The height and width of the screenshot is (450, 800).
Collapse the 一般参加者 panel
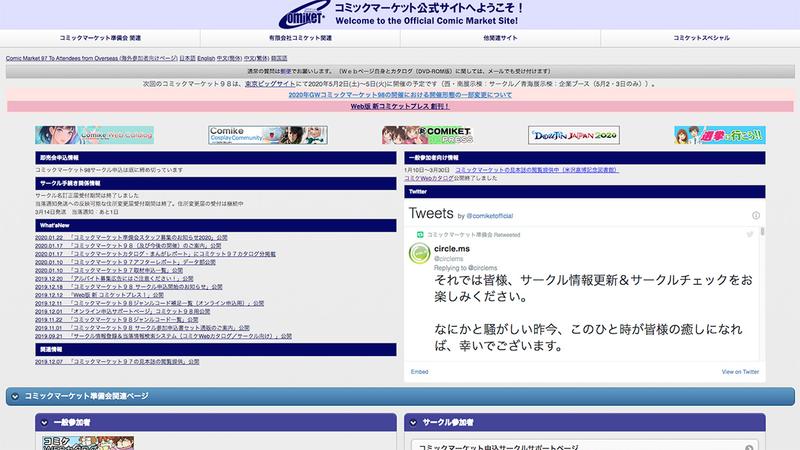pos(215,422)
